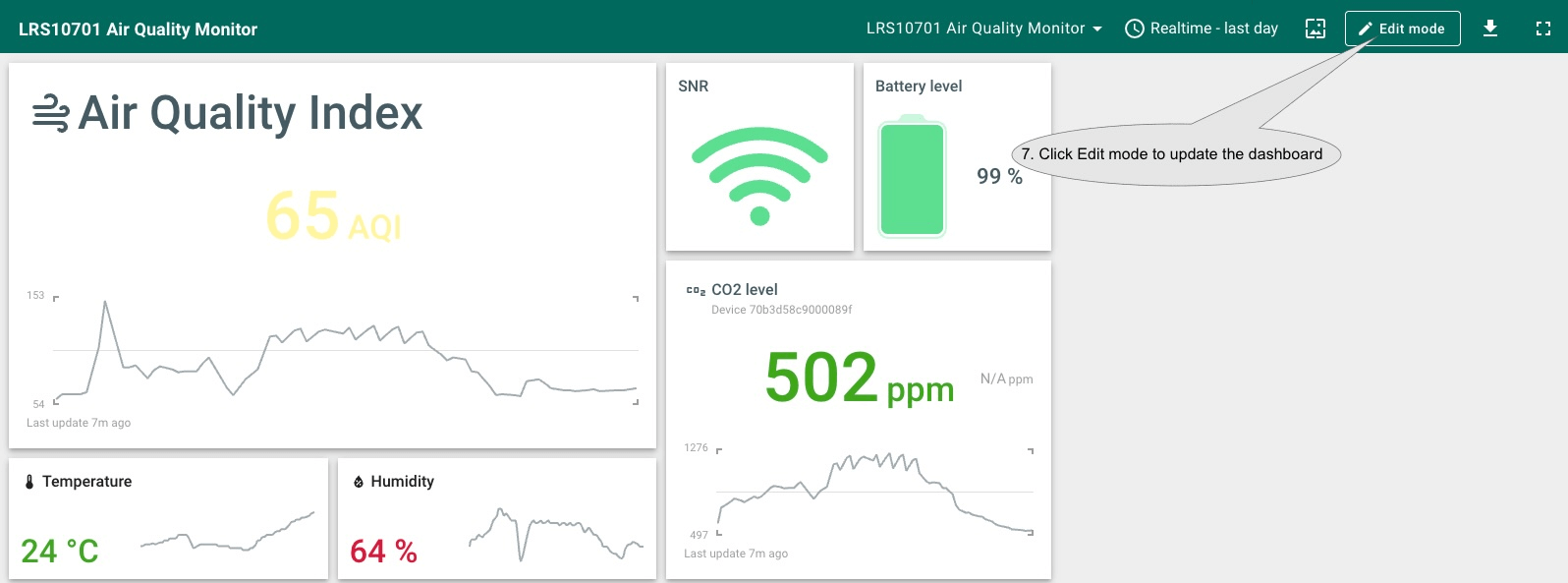Viewport: 1568px width, 583px height.
Task: Click the CO2 icon beside CO2 level
Action: pyautogui.click(x=696, y=290)
